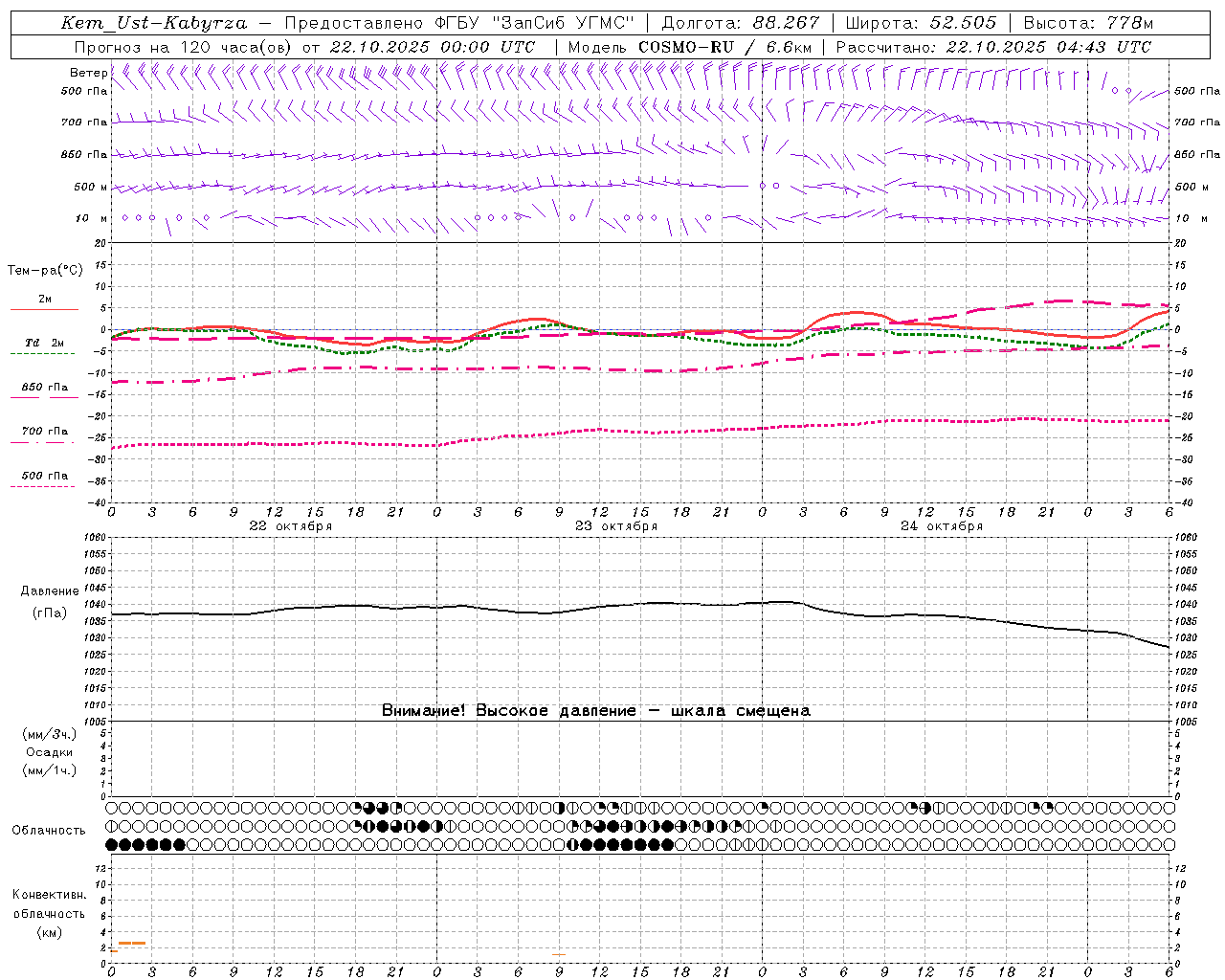Click the 'Давление' pressure label
The width and height of the screenshot is (1225, 980).
coord(51,591)
